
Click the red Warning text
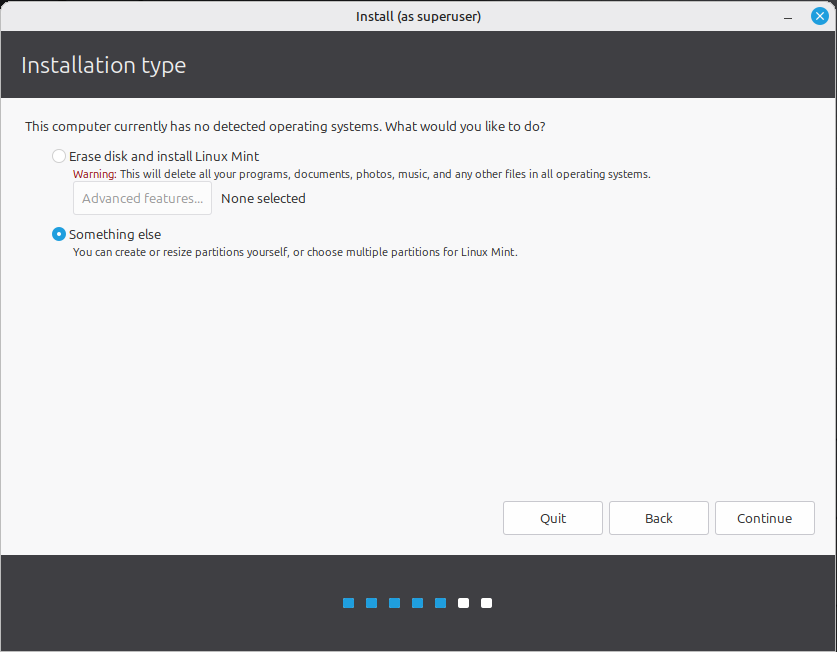94,174
